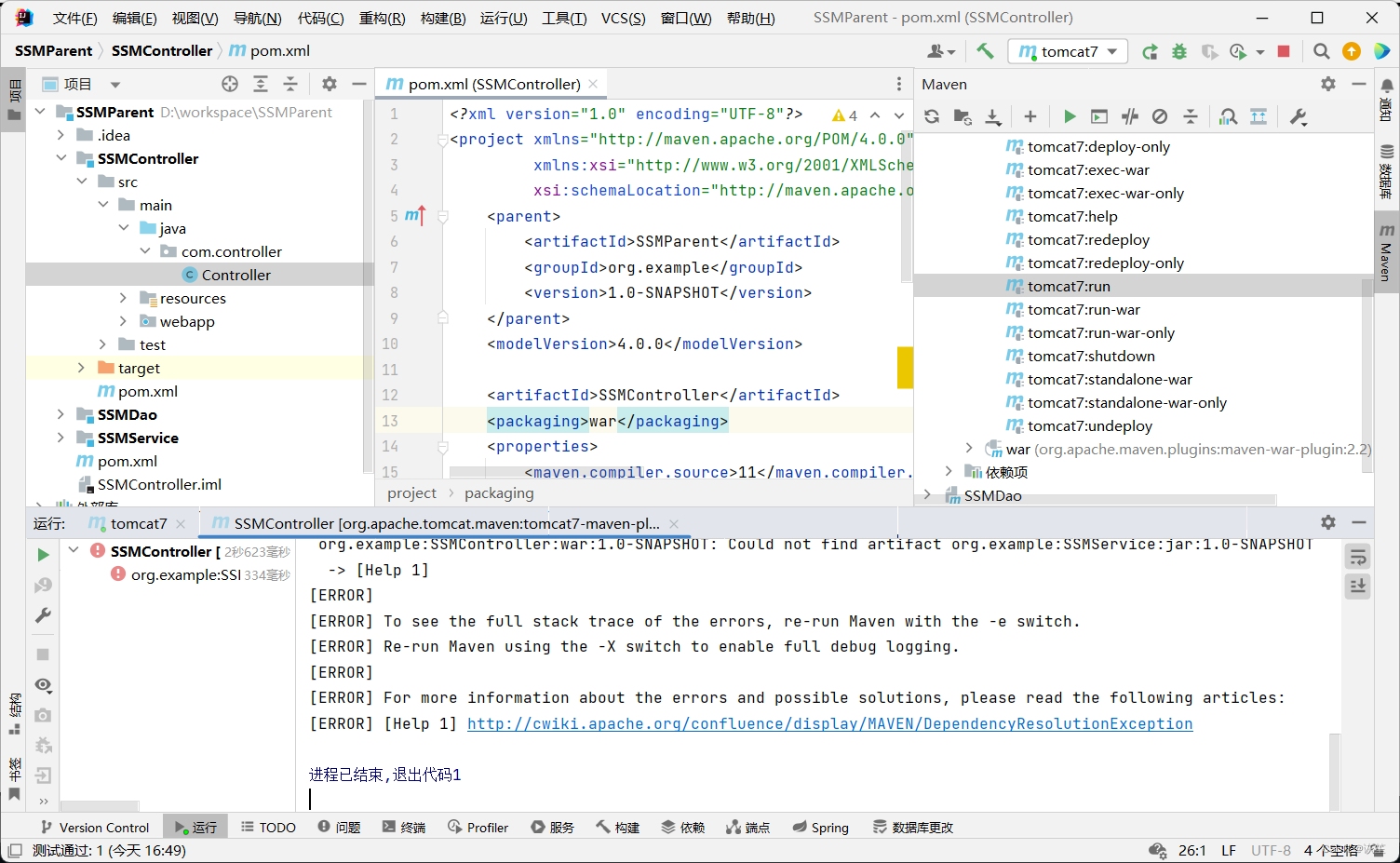The width and height of the screenshot is (1400, 863).
Task: Open Maven panel gear options
Action: [1328, 84]
